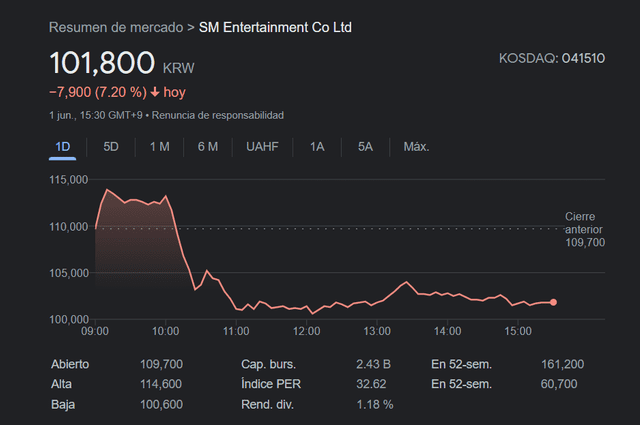Click the red down arrow icon
The width and height of the screenshot is (640, 425).
coord(155,92)
